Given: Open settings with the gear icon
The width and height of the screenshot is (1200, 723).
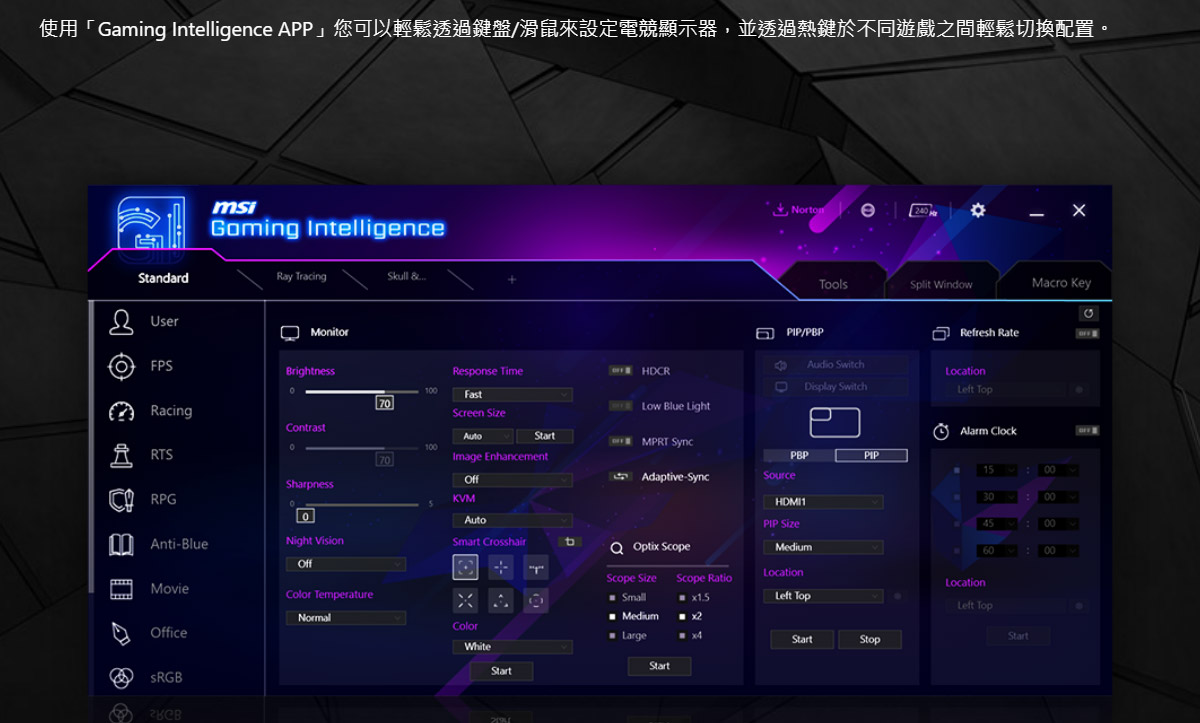Looking at the screenshot, I should point(978,210).
